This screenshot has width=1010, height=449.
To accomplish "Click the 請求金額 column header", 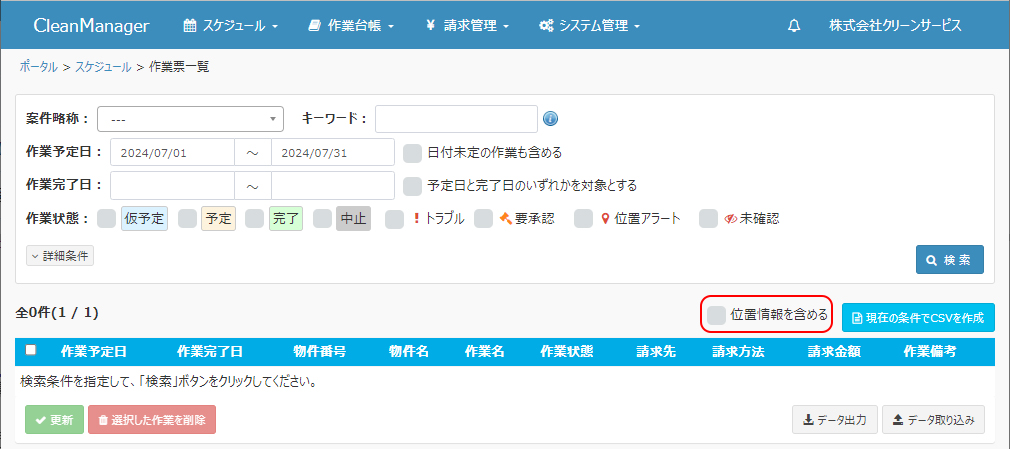I will [834, 352].
